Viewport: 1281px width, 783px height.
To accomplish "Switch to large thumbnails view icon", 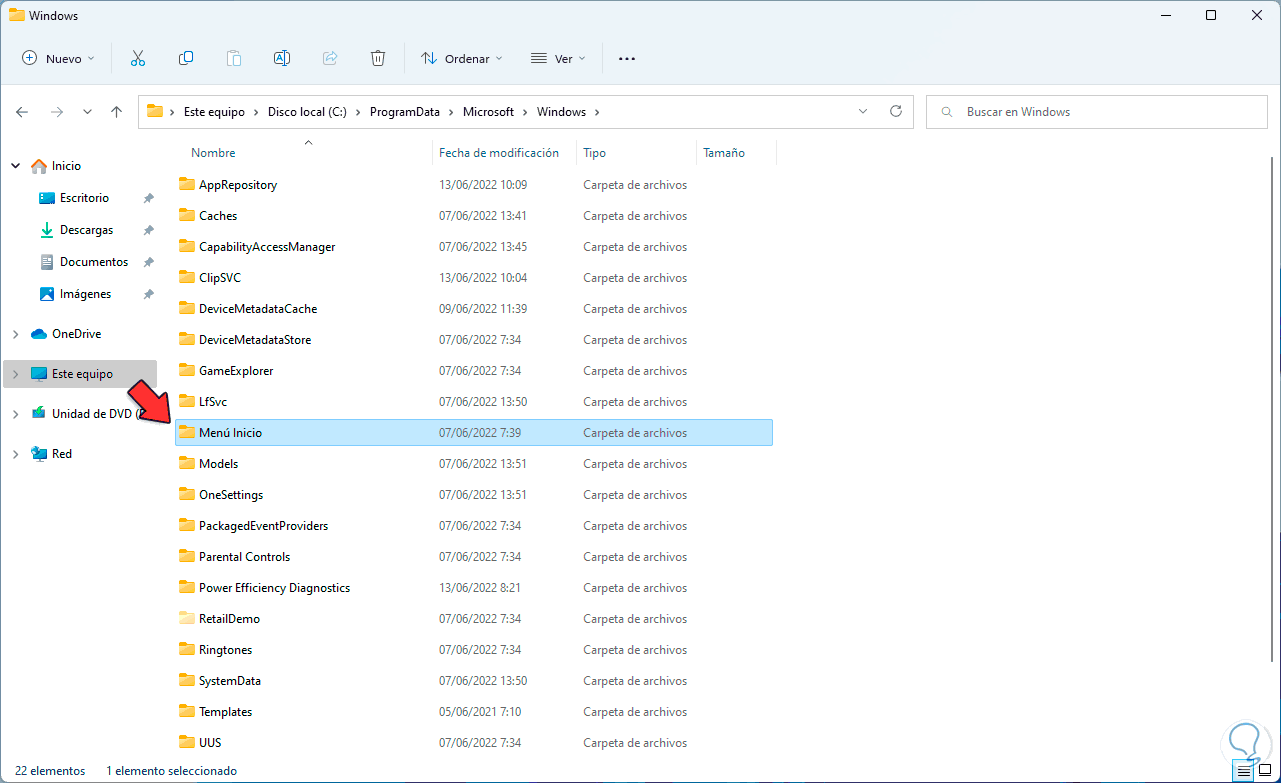I will (1265, 771).
